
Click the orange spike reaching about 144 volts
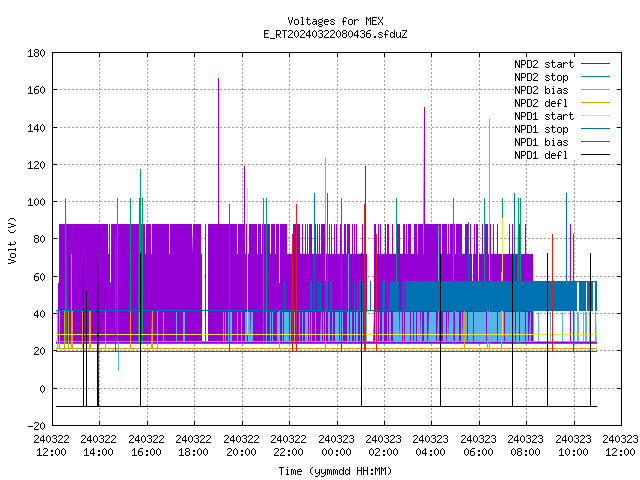[489, 200]
